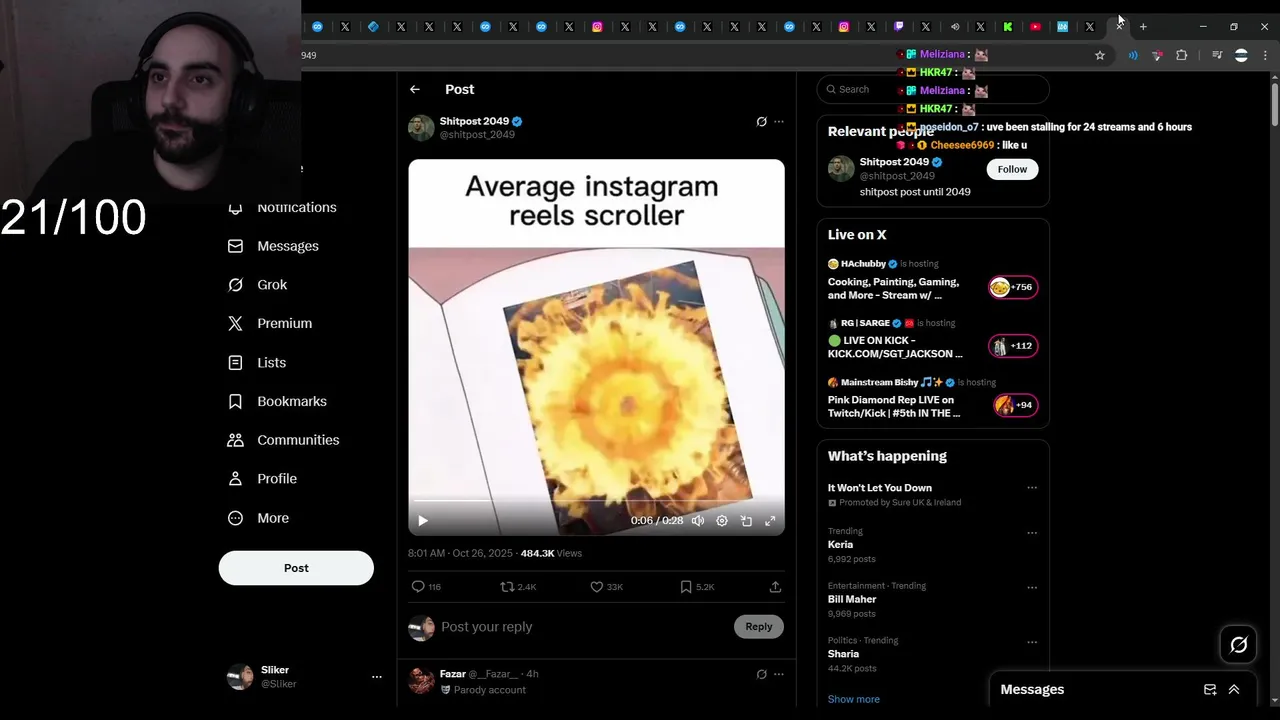Open video settings gear

(722, 521)
